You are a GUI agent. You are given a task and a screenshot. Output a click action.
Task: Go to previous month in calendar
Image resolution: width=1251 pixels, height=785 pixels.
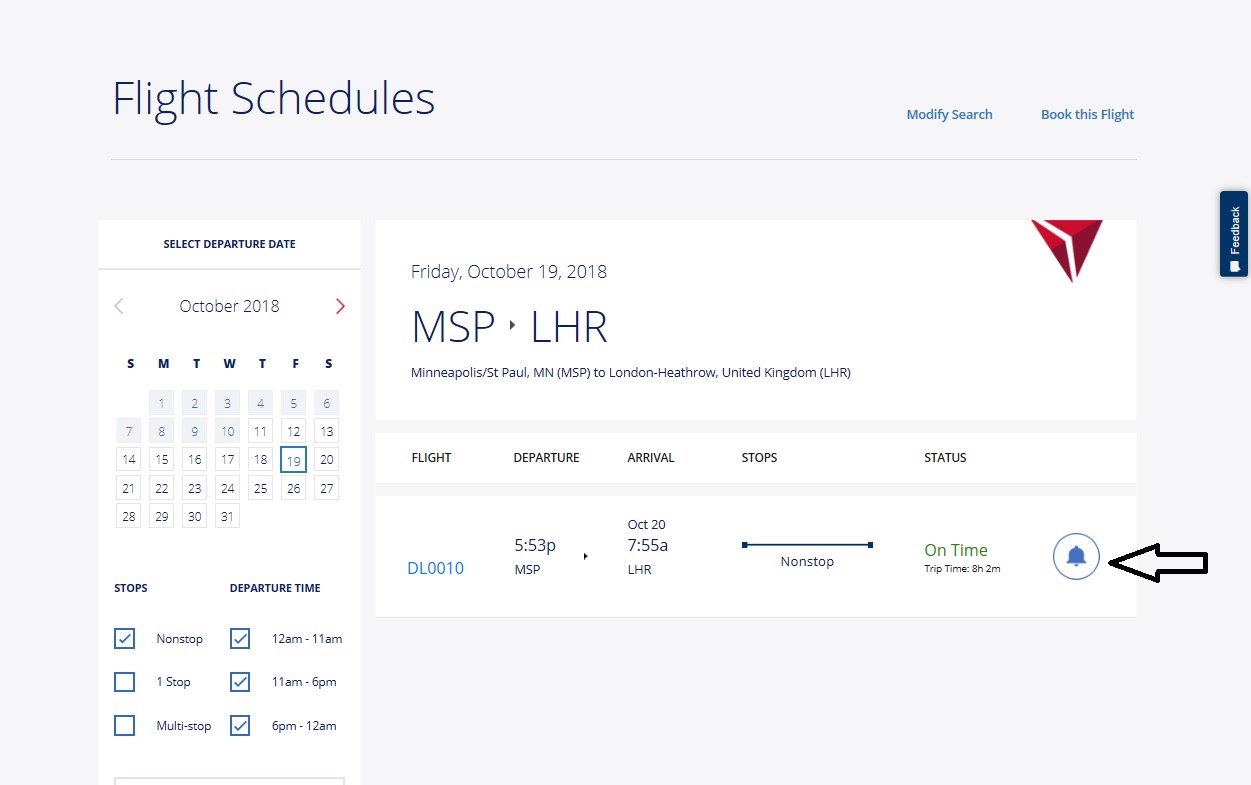(x=119, y=306)
